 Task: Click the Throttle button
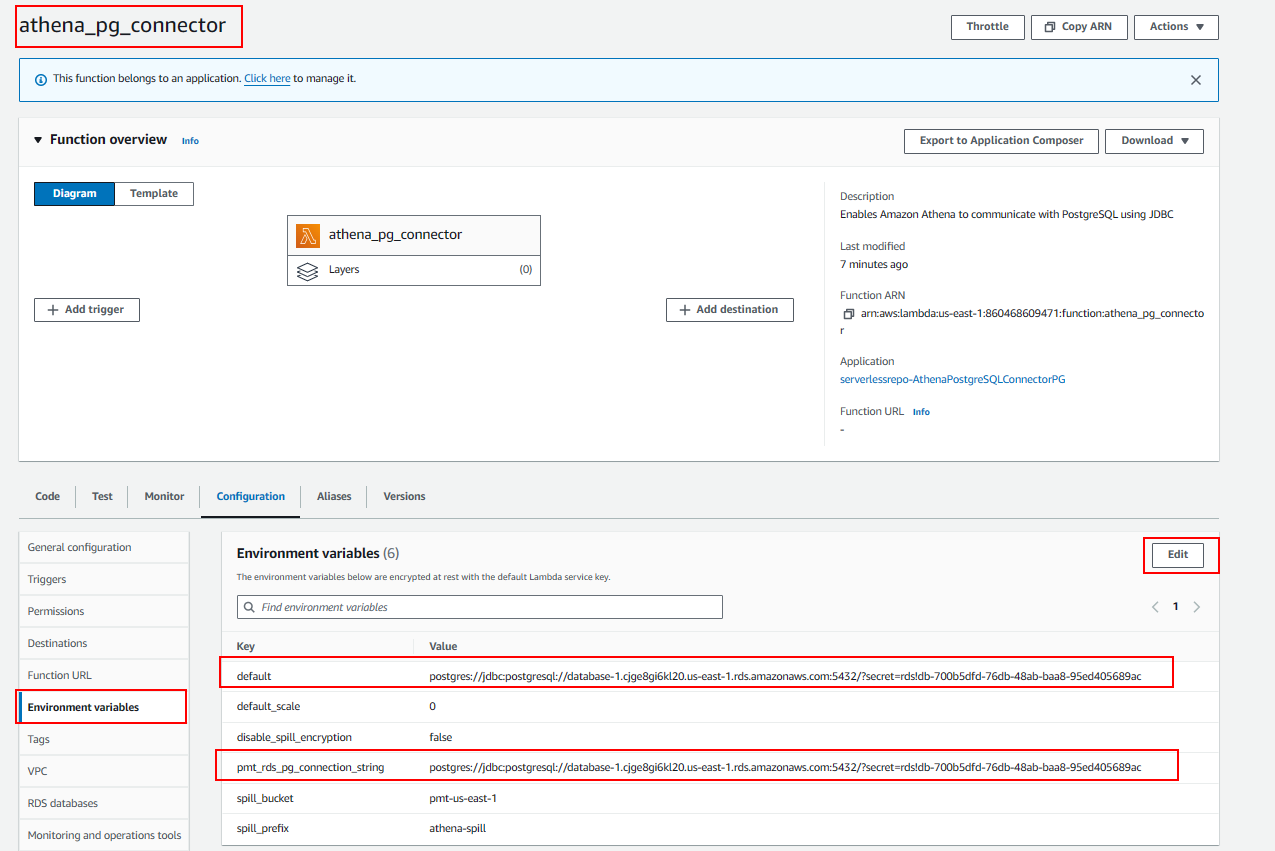987,27
